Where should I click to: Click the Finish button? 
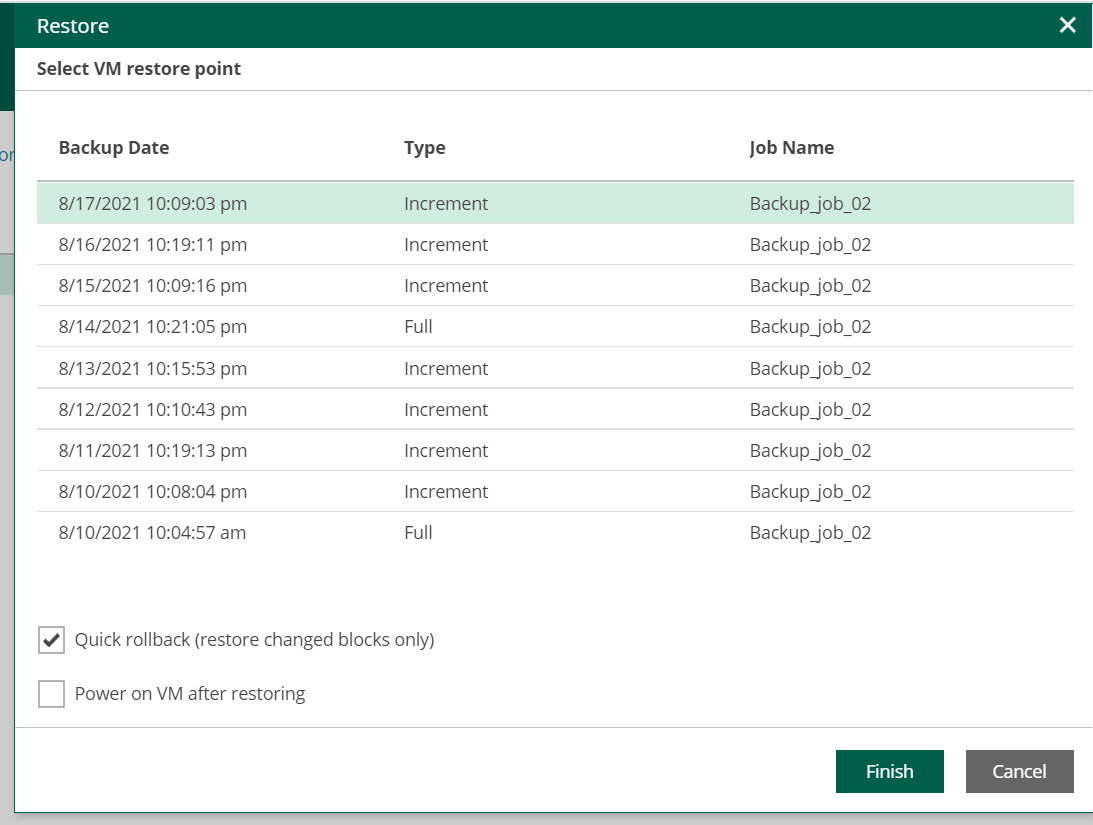[889, 771]
